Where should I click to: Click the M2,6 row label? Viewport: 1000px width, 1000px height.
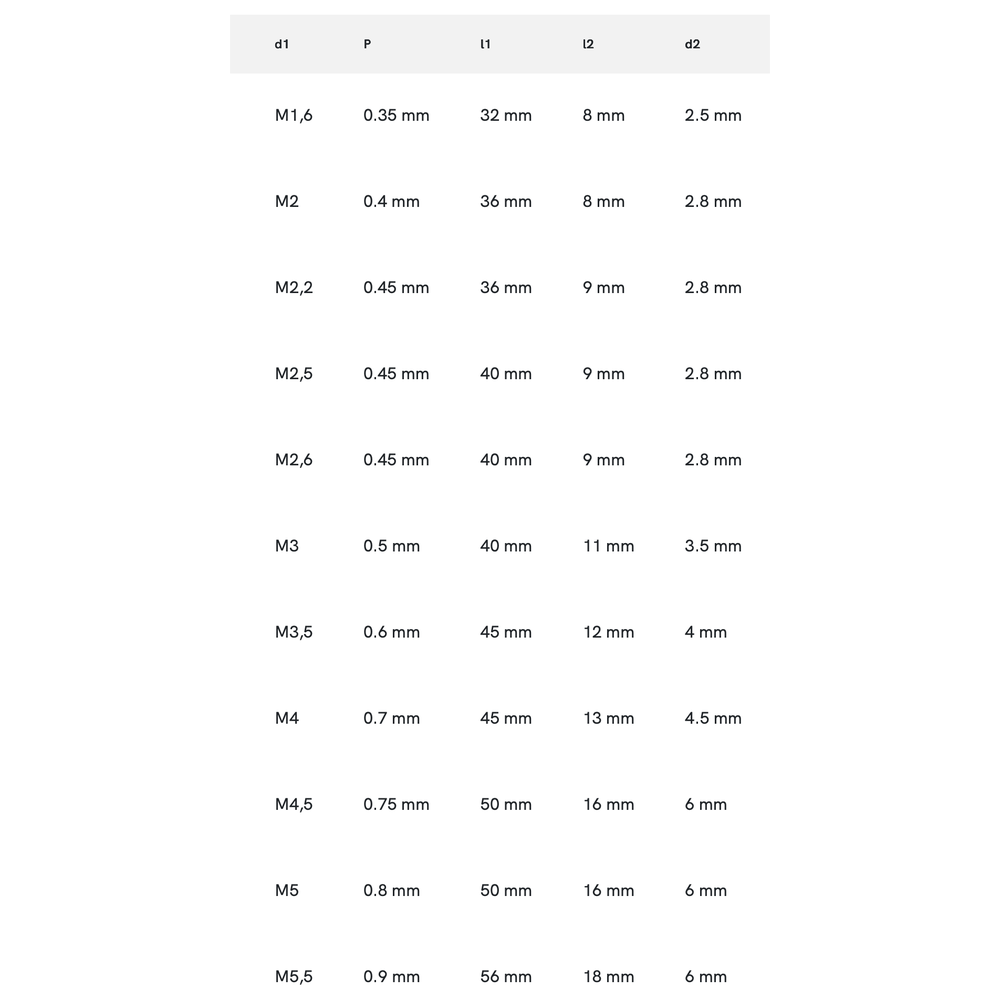[294, 459]
